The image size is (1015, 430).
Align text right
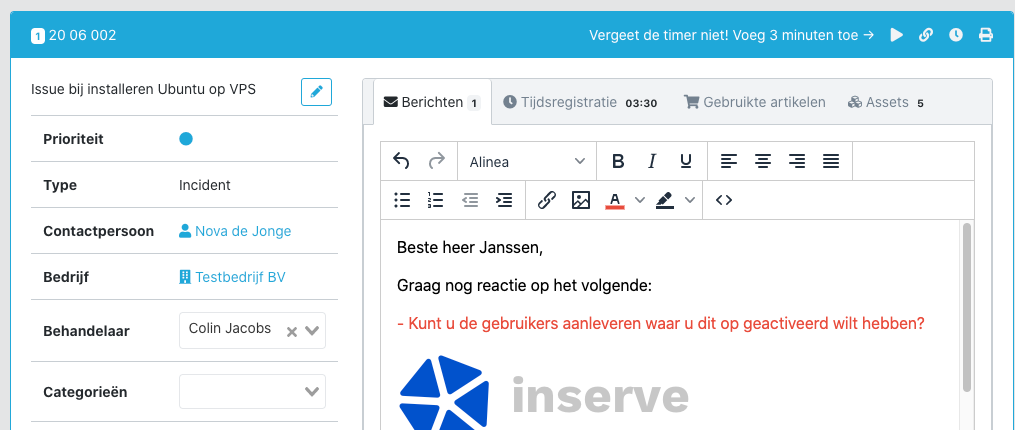tap(797, 161)
